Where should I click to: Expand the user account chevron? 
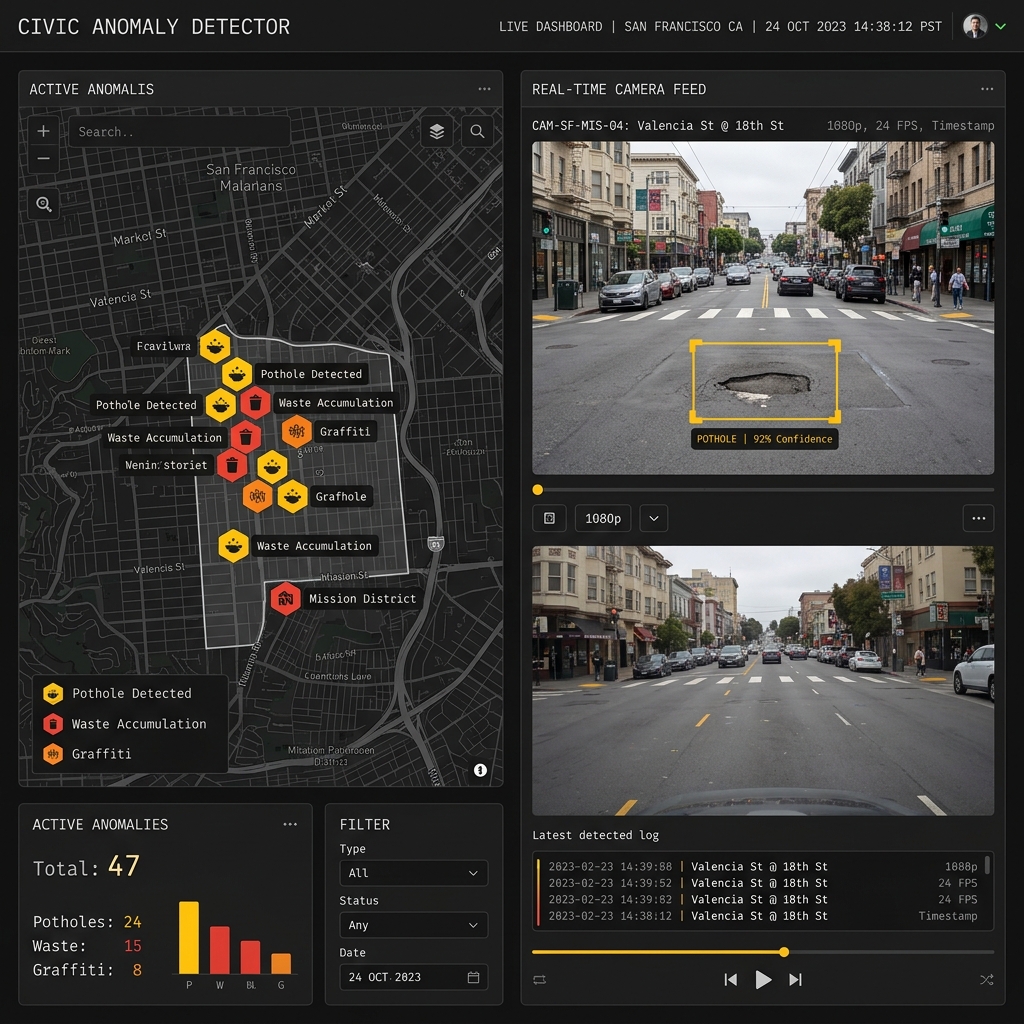click(x=1000, y=27)
